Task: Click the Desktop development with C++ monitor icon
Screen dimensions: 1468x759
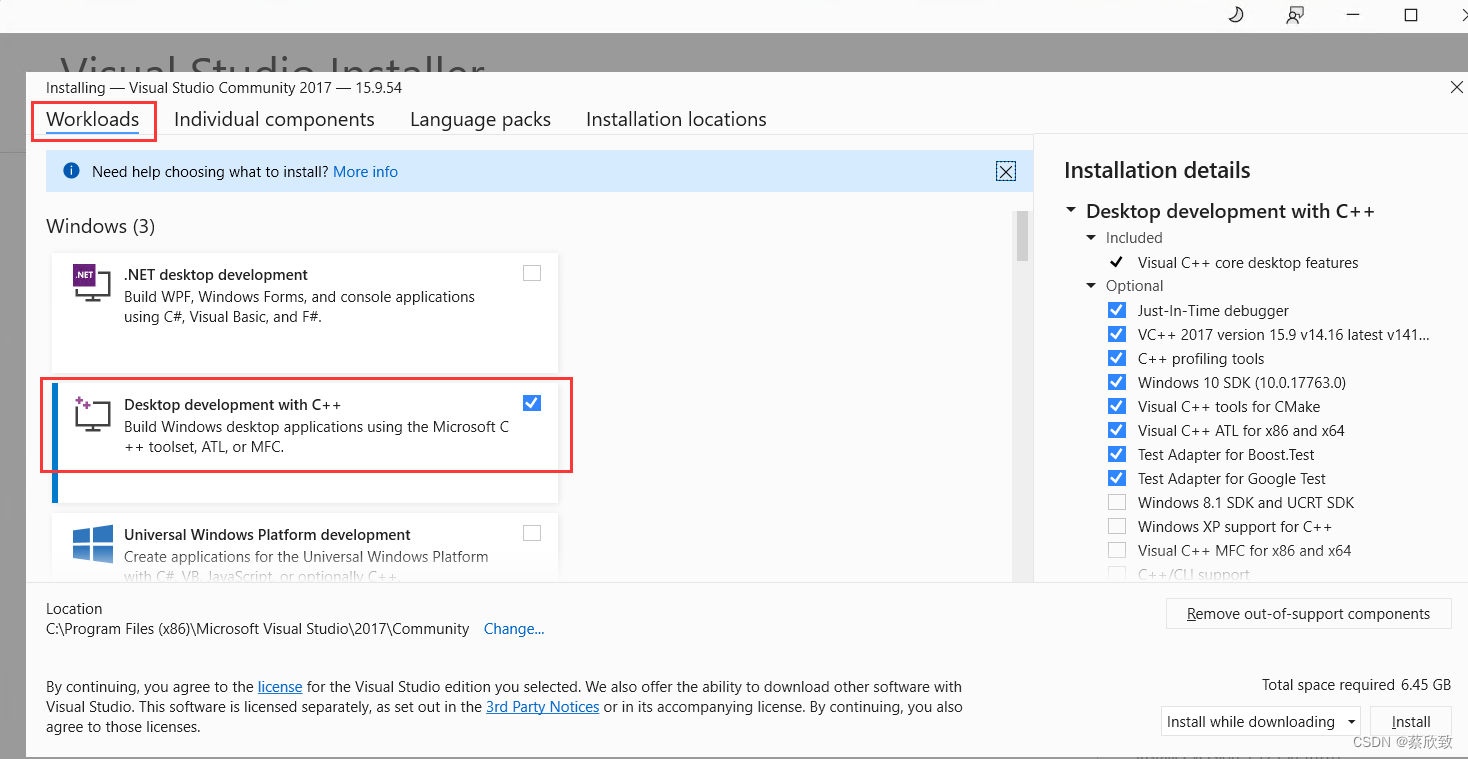Action: (x=92, y=413)
